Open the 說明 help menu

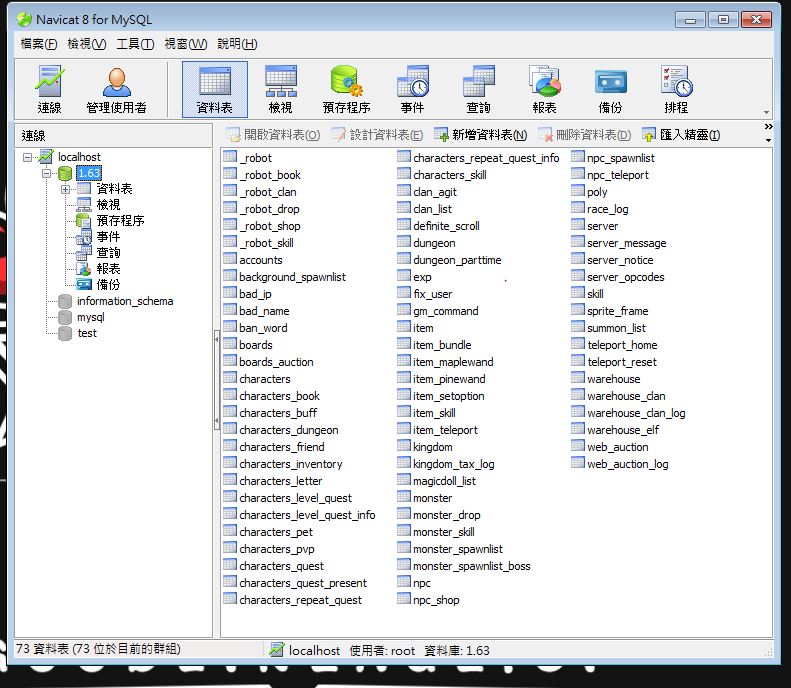point(237,44)
